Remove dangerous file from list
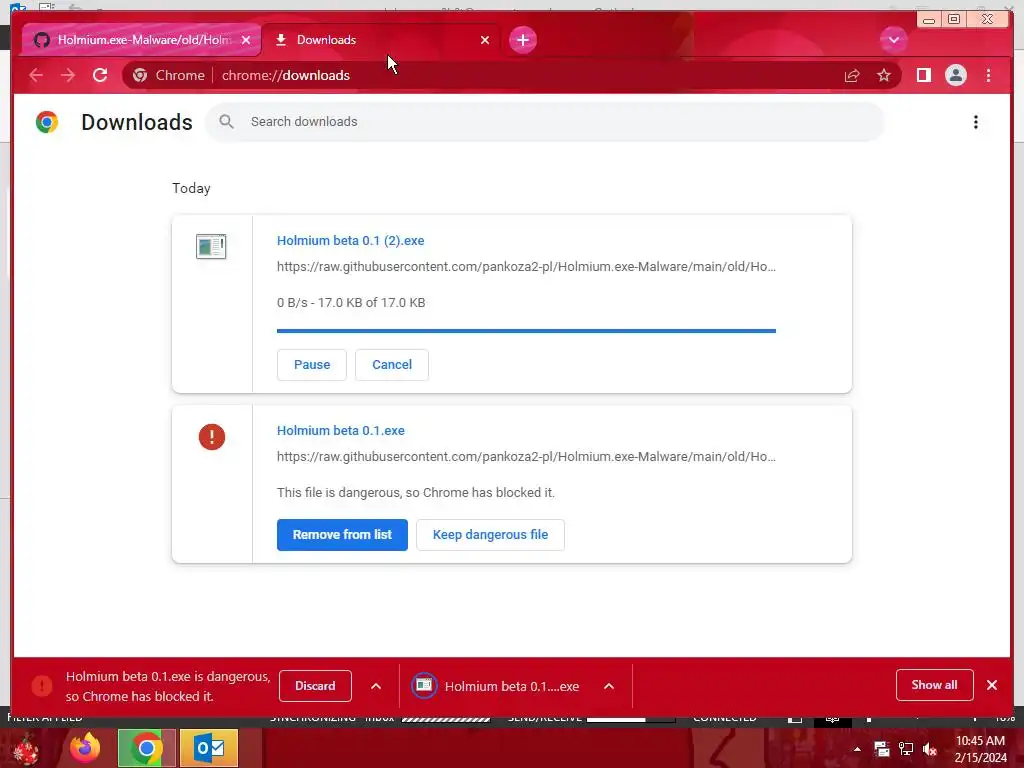The width and height of the screenshot is (1024, 768). pyautogui.click(x=342, y=535)
